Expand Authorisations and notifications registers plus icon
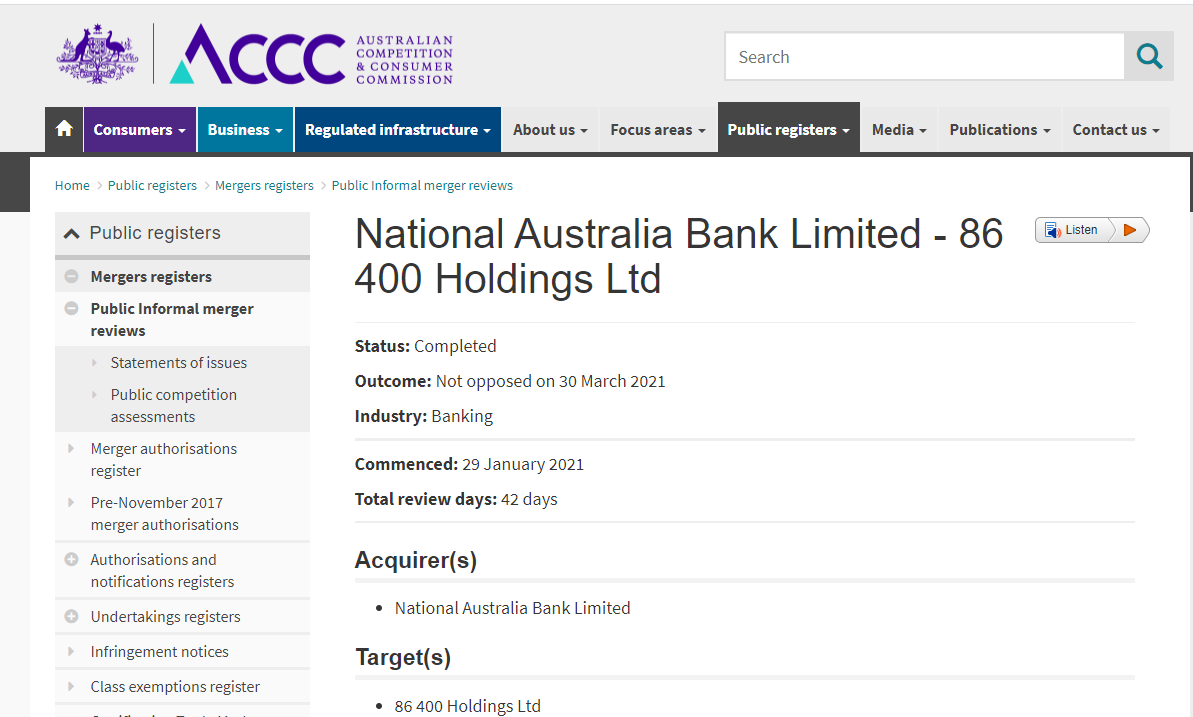Image resolution: width=1193 pixels, height=717 pixels. coord(71,560)
